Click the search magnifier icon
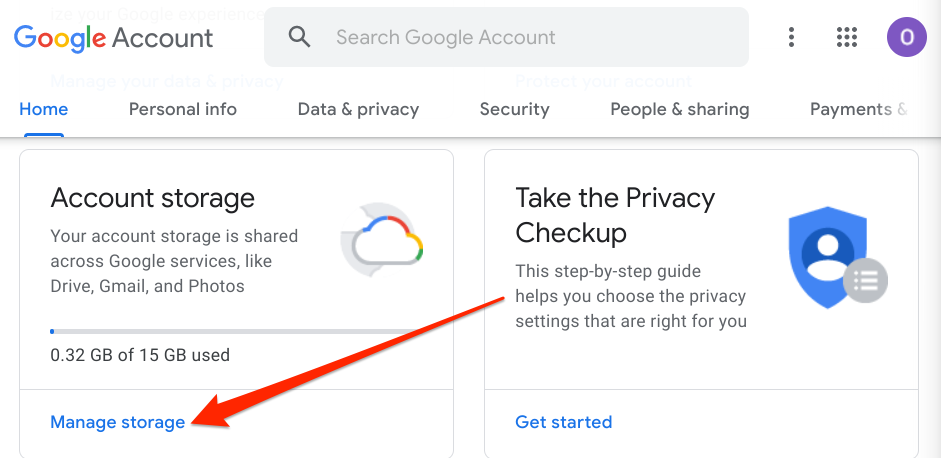This screenshot has width=941, height=458. [x=299, y=38]
